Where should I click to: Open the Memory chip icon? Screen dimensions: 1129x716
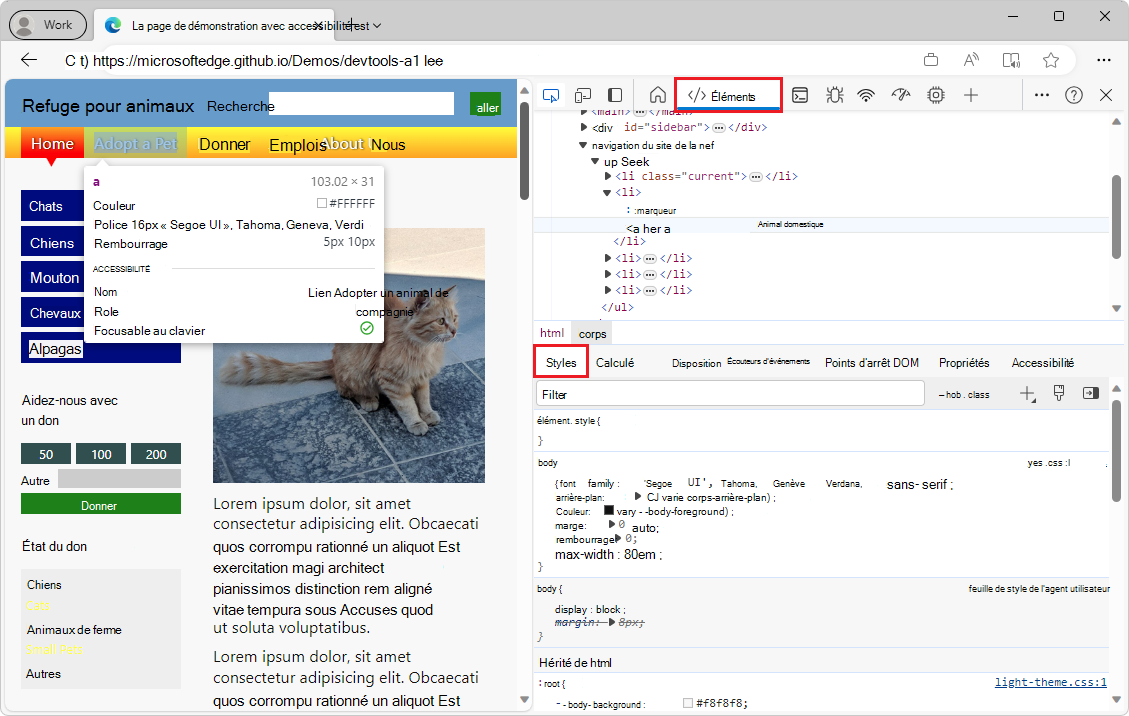point(935,95)
